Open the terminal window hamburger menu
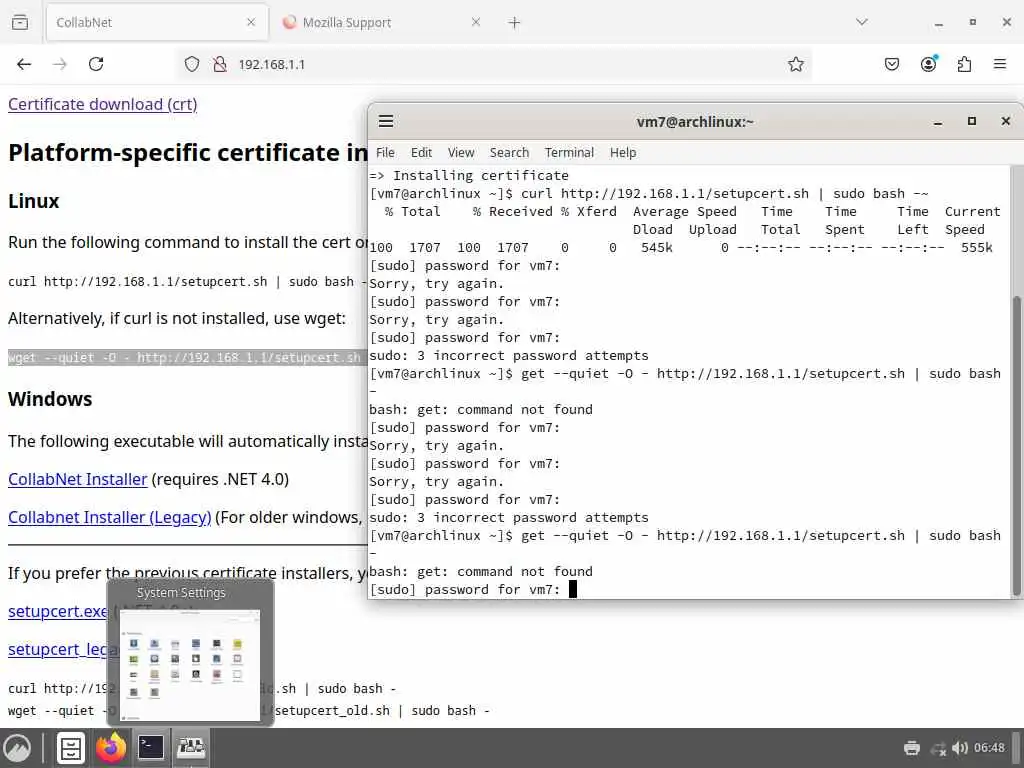Image resolution: width=1024 pixels, height=768 pixels. (x=386, y=121)
